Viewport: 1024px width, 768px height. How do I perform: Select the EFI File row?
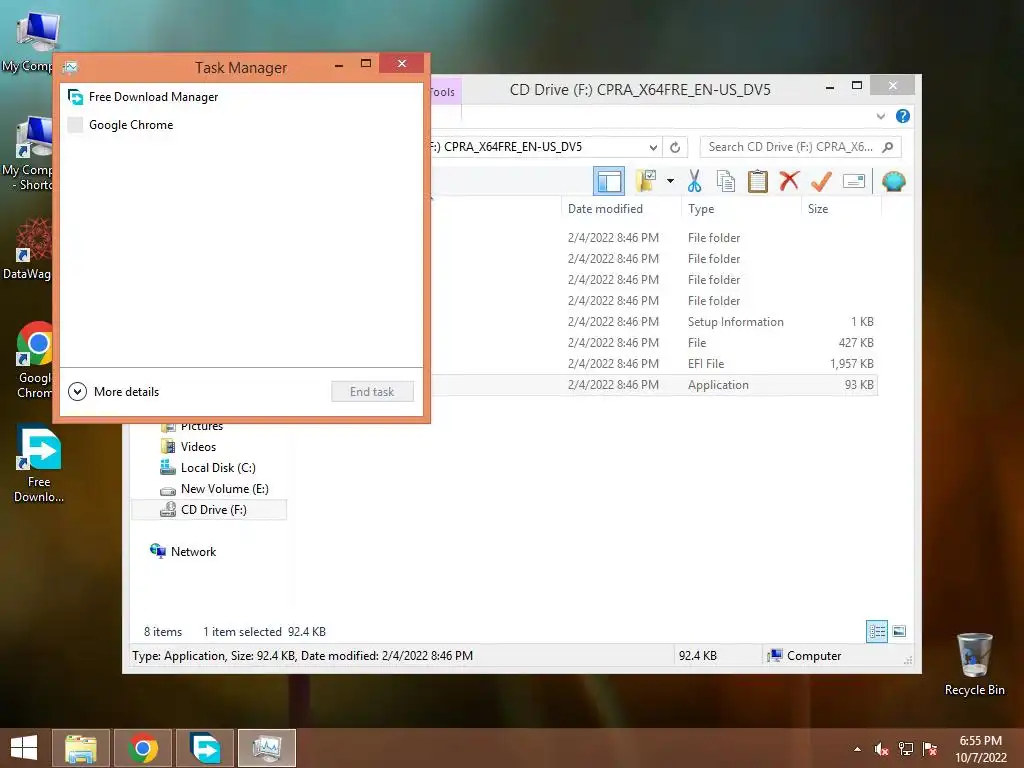653,364
